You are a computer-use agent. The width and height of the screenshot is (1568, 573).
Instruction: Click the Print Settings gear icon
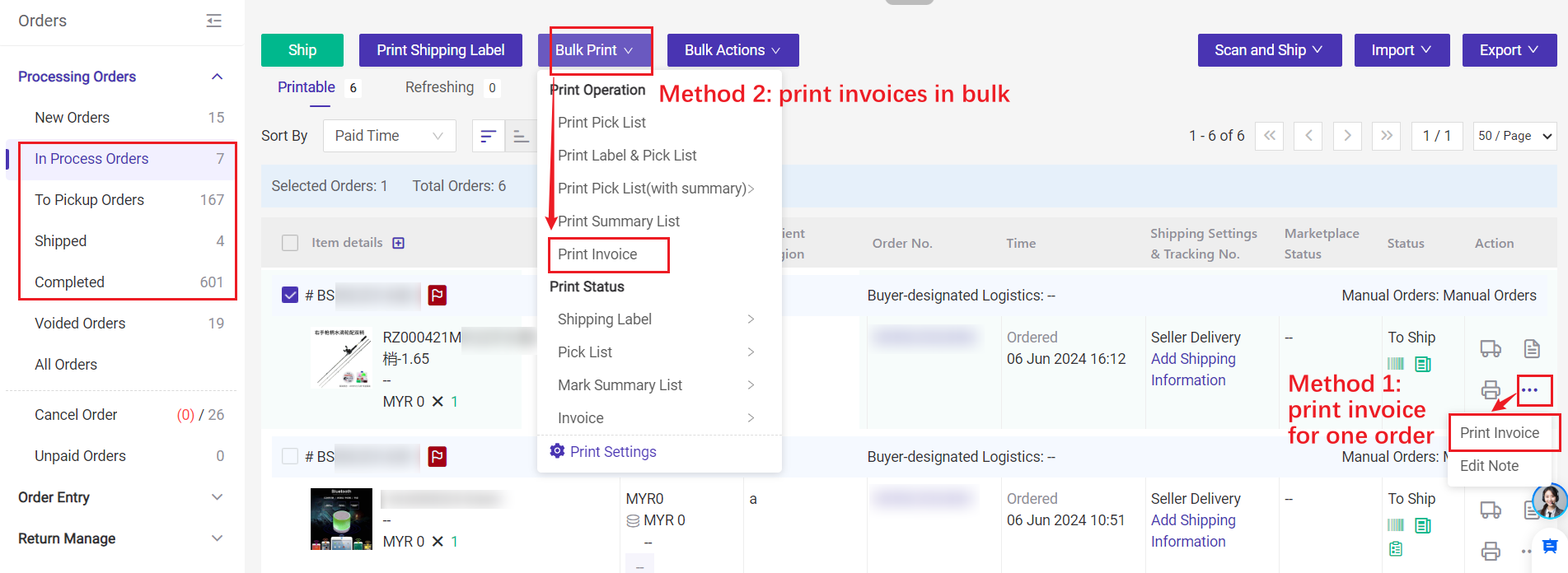point(558,451)
